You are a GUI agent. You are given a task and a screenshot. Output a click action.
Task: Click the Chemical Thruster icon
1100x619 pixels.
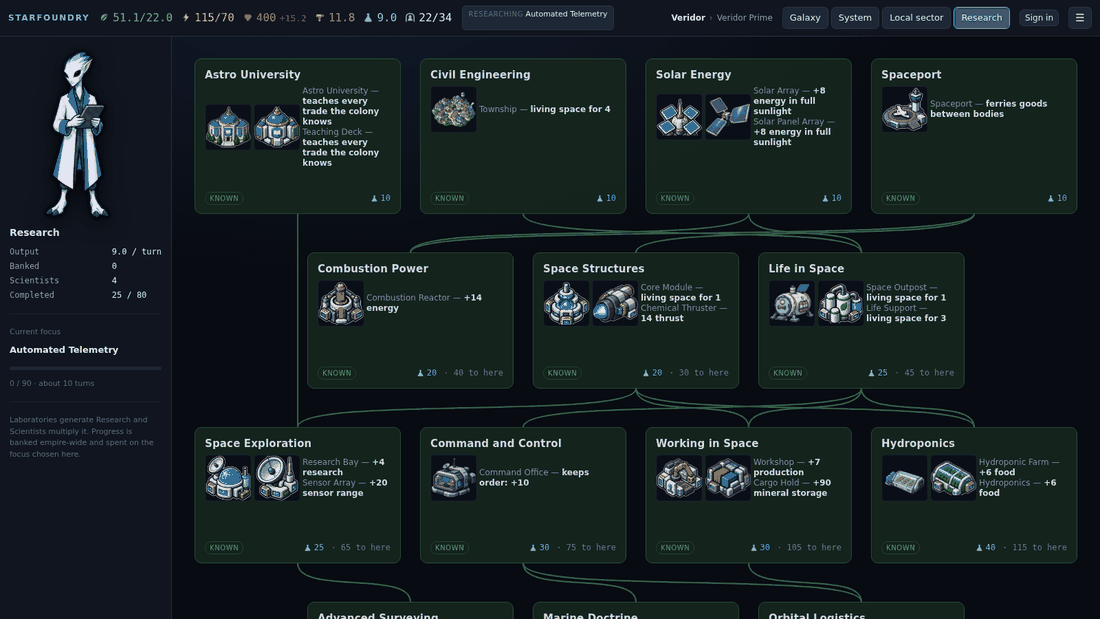click(615, 303)
